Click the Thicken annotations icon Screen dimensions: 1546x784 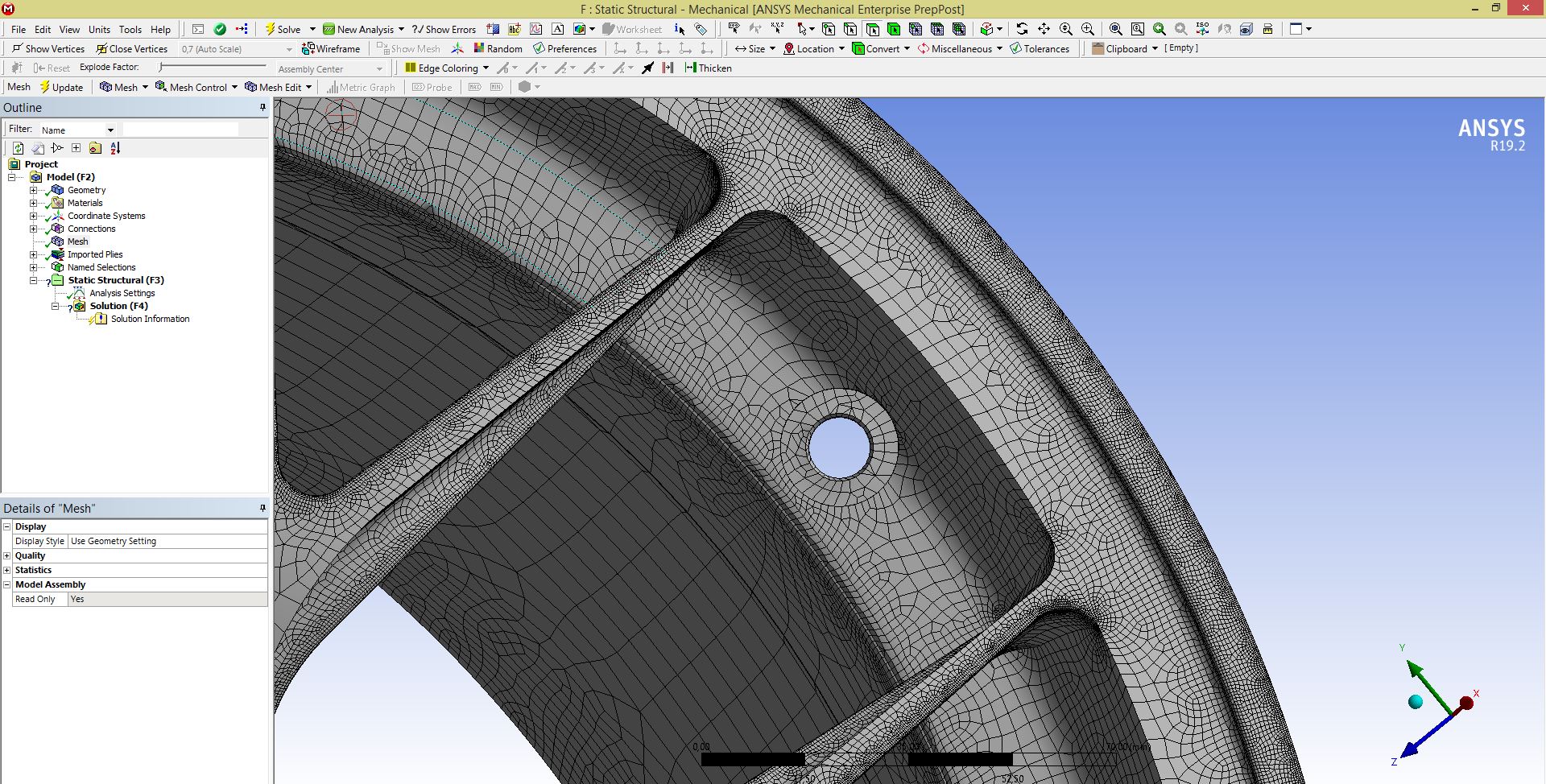[708, 68]
